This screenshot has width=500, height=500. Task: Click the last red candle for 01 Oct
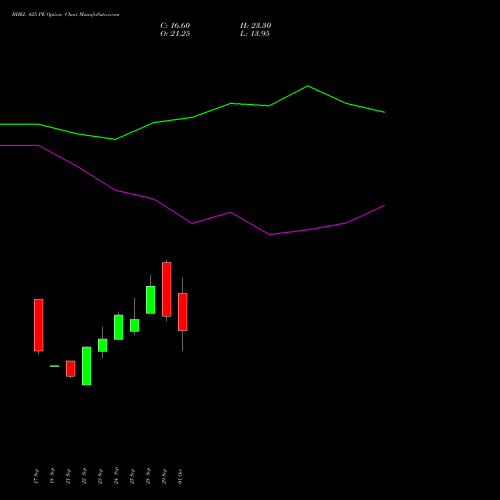point(183,312)
